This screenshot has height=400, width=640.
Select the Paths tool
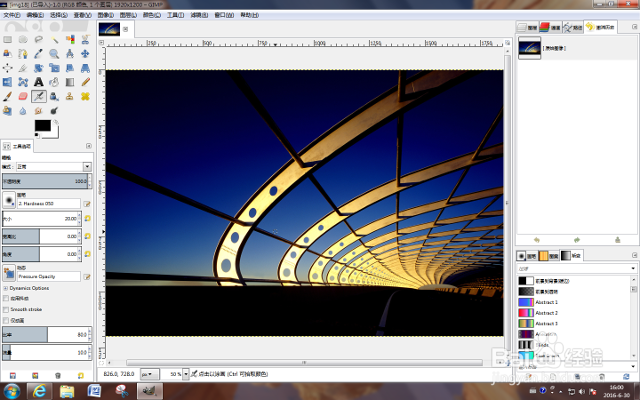23,54
